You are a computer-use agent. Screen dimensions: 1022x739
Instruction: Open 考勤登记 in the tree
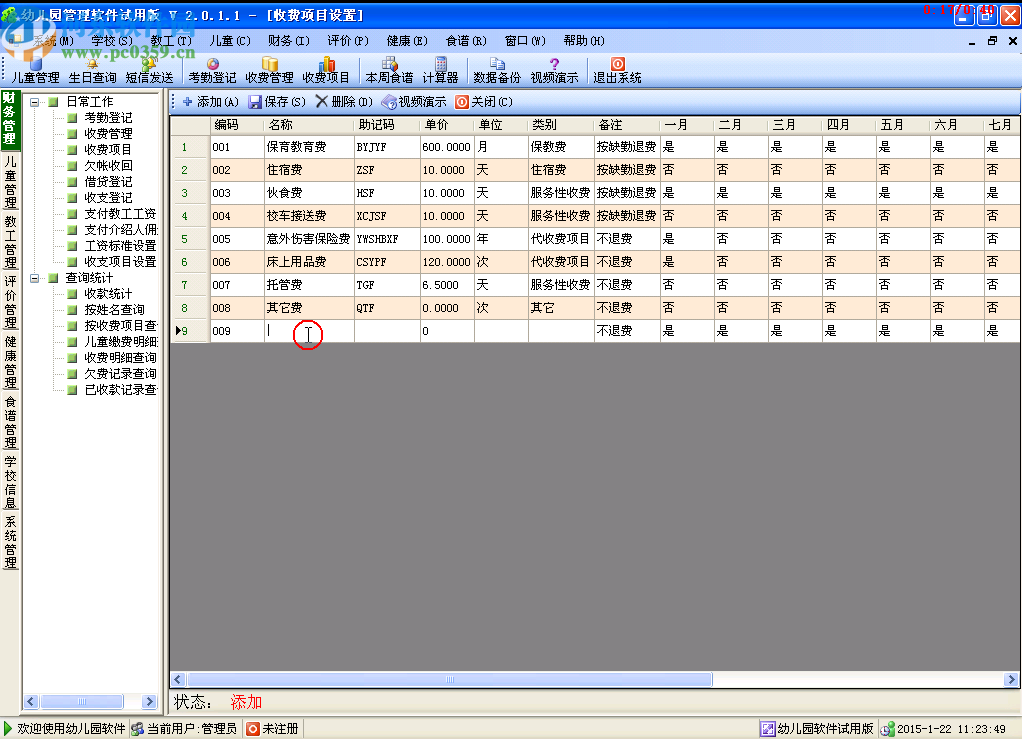click(108, 117)
